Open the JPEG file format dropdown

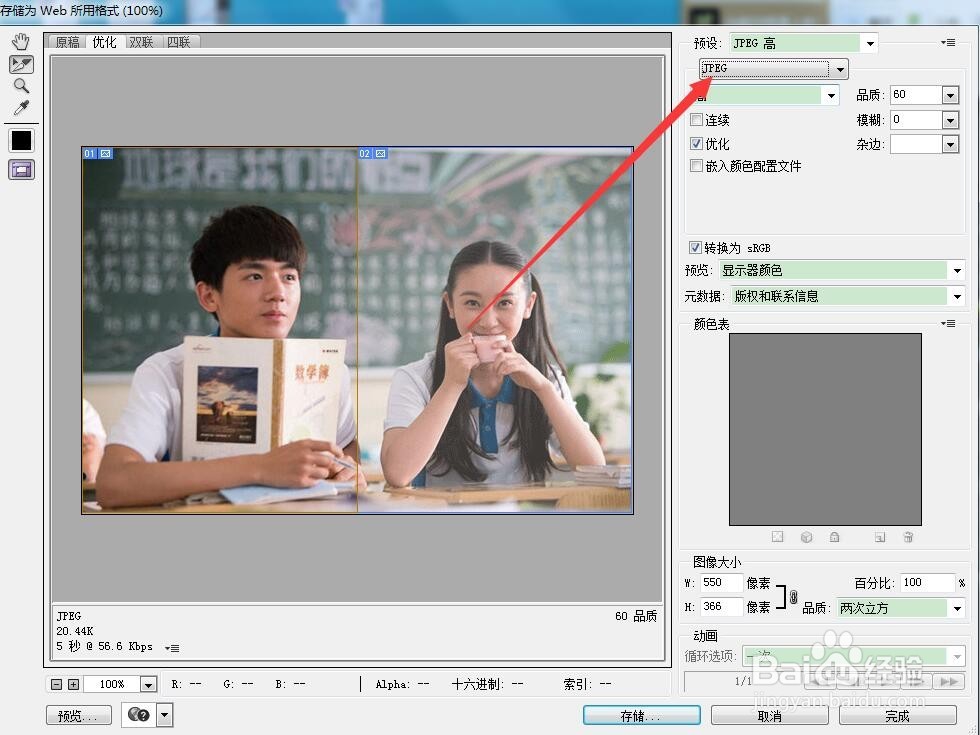click(774, 68)
